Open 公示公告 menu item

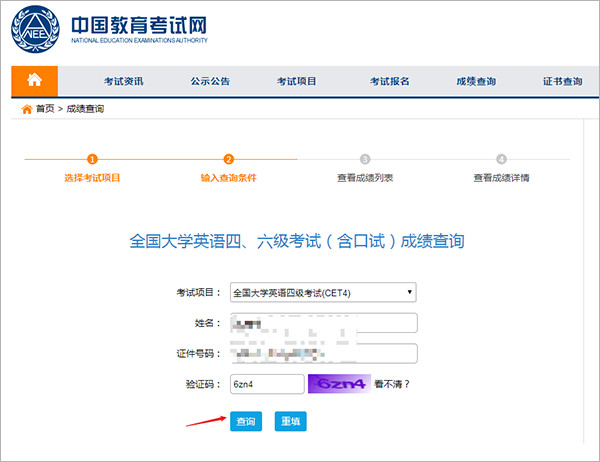click(210, 82)
